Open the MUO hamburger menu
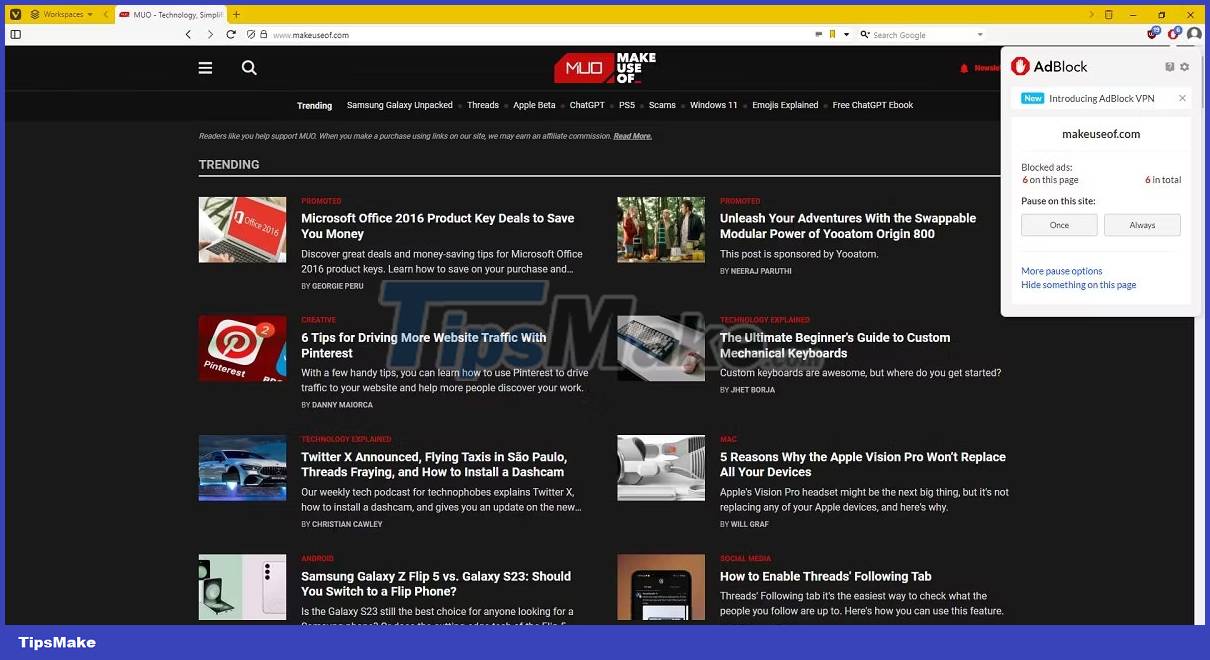Image resolution: width=1210 pixels, height=660 pixels. [205, 68]
